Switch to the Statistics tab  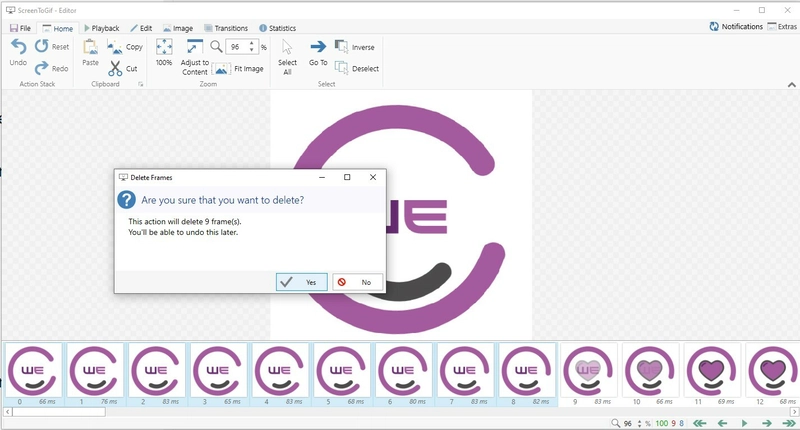tap(278, 28)
